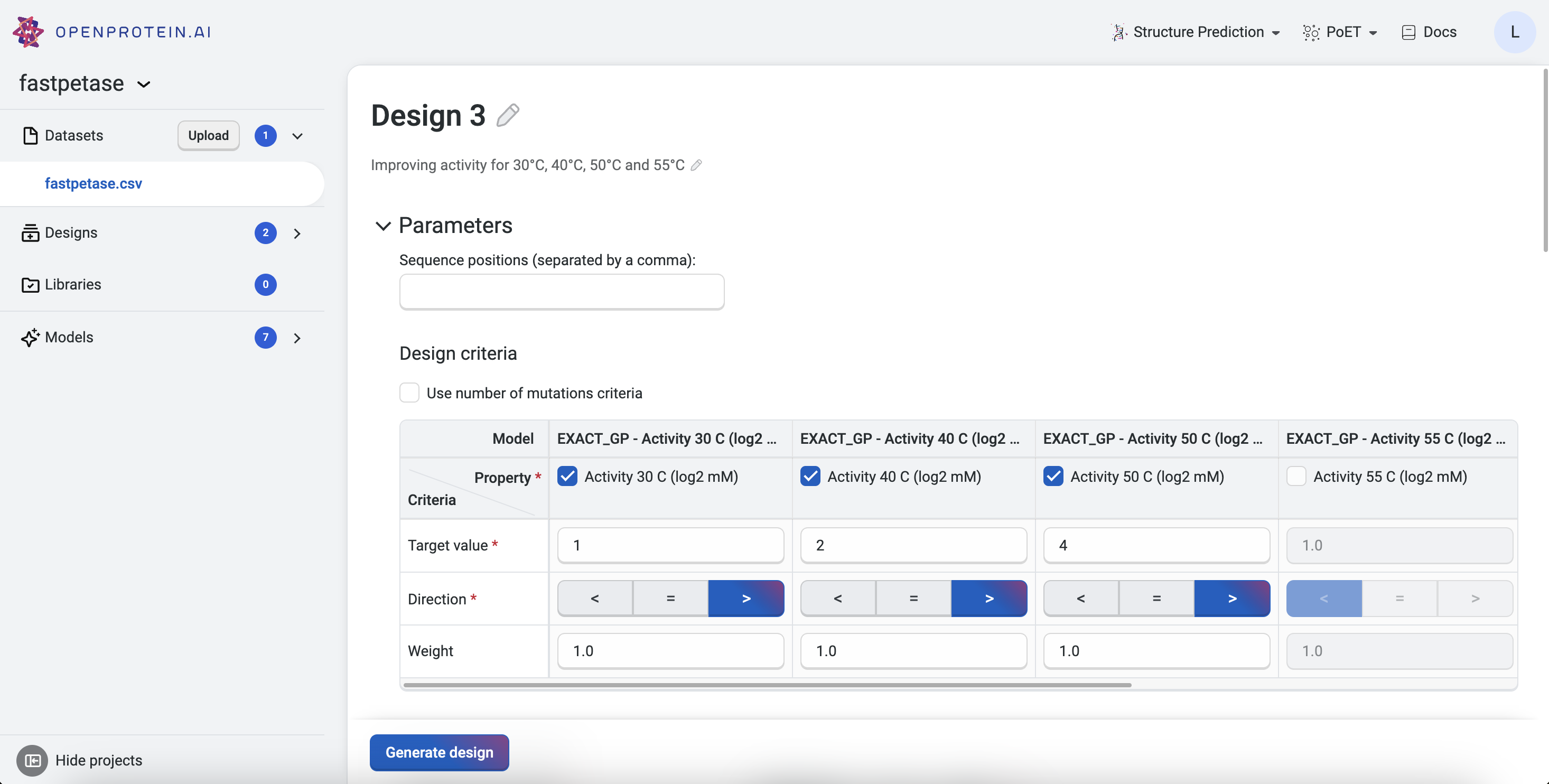Open the fastpetase project dropdown
1549x784 pixels.
tap(144, 84)
